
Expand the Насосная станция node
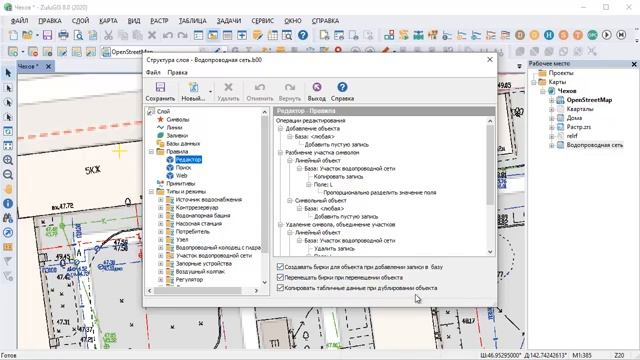coord(160,224)
